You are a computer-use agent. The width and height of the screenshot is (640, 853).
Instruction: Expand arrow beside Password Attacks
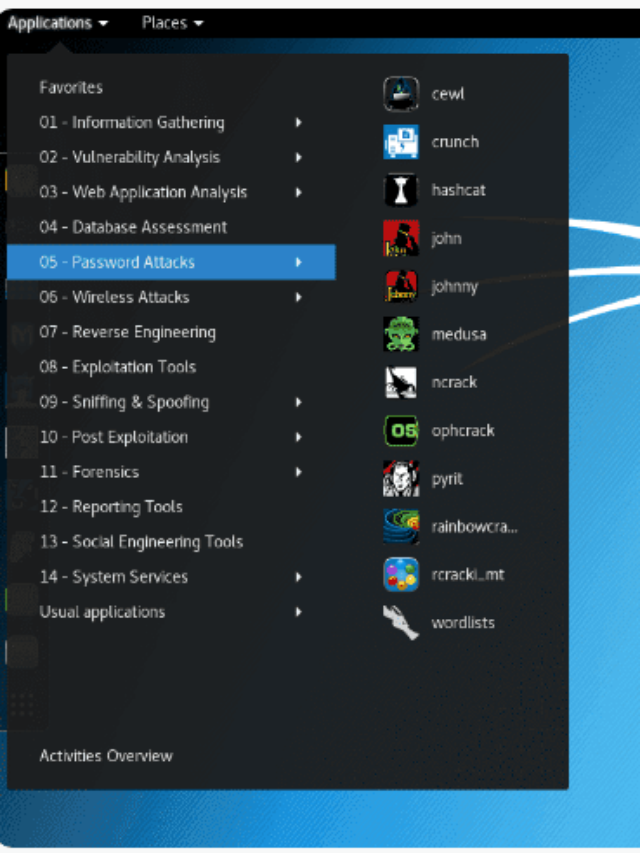(x=298, y=262)
